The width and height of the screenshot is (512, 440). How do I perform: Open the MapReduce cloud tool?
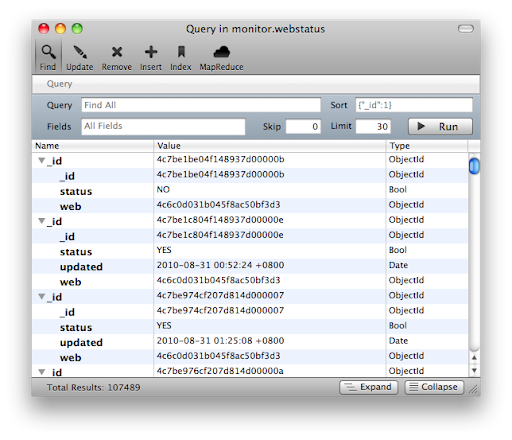click(x=221, y=57)
